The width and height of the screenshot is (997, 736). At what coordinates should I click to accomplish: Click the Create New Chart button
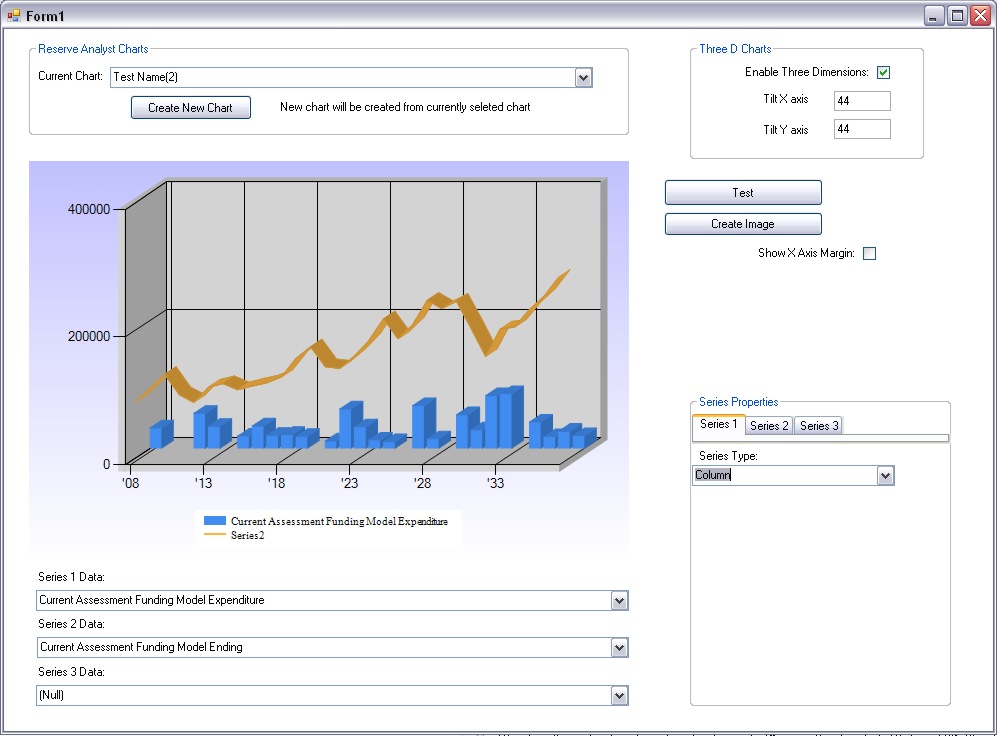coord(191,107)
